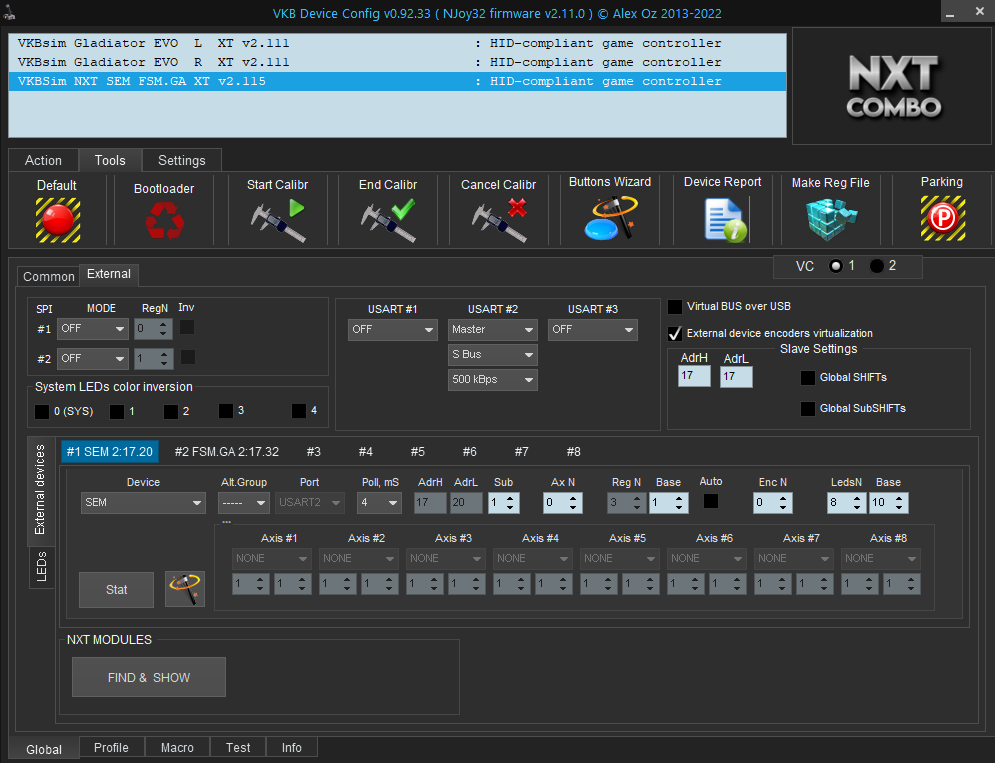Select the #2 FSM.GA 2:17.32 device tab
The image size is (995, 763).
point(227,452)
